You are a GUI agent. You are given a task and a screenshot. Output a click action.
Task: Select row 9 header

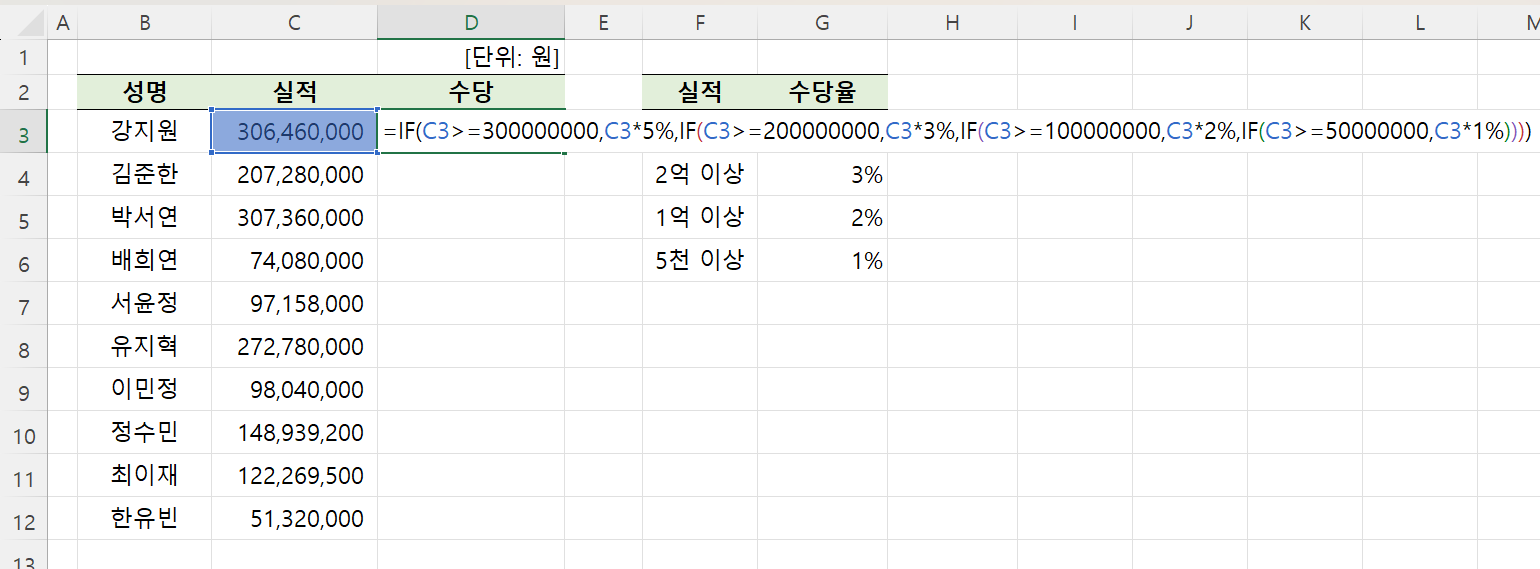click(x=24, y=390)
